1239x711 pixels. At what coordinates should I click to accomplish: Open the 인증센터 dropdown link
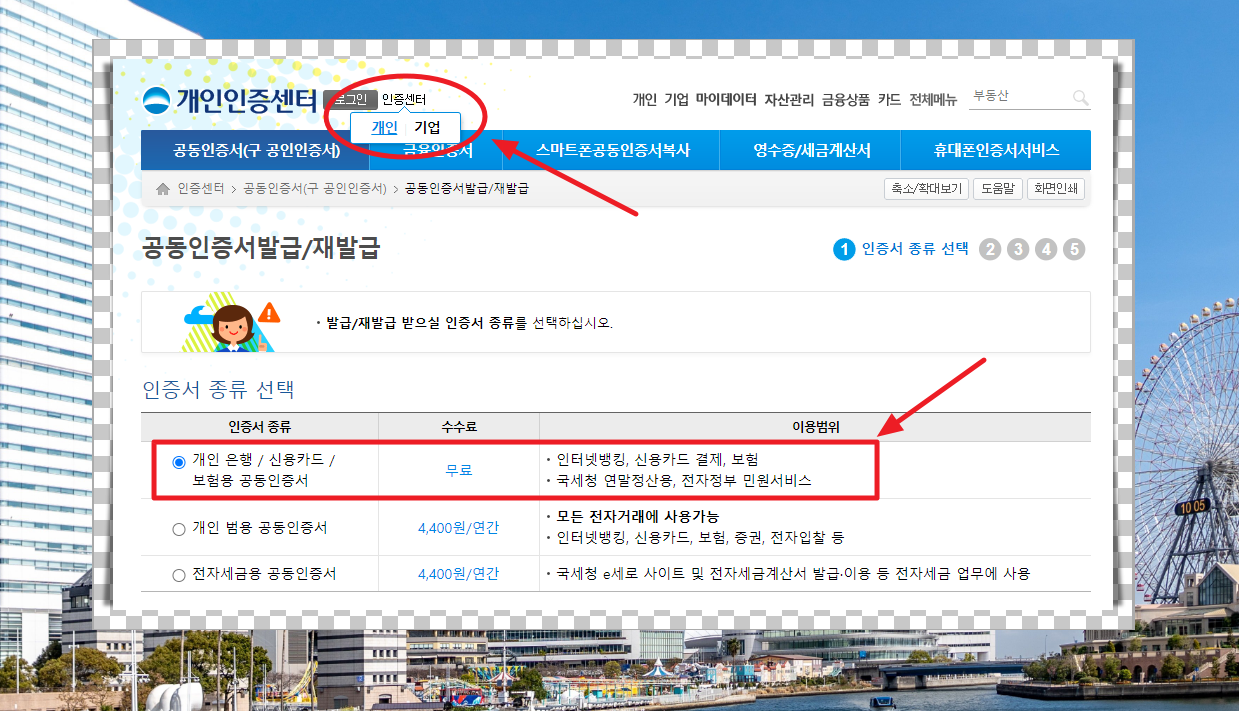click(404, 100)
